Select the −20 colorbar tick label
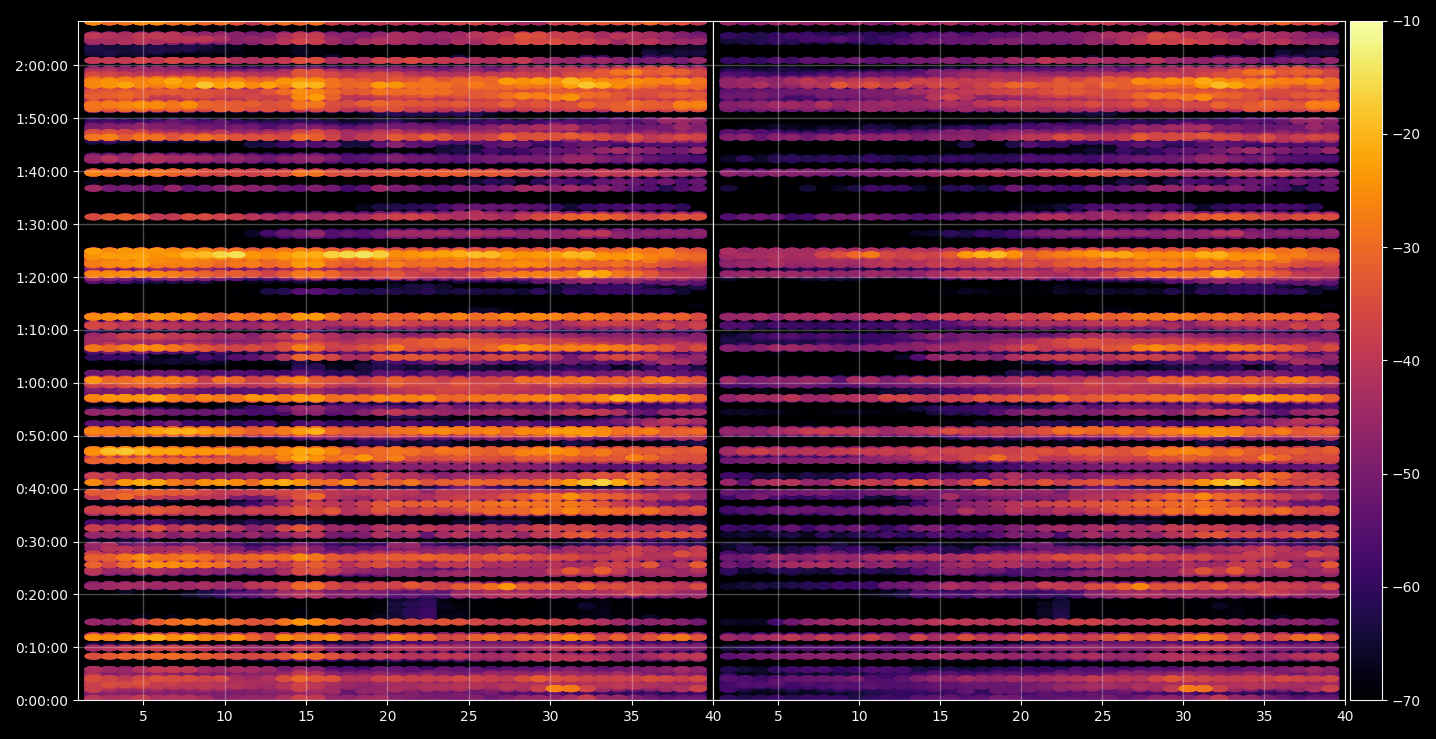1436x739 pixels. tap(1407, 135)
